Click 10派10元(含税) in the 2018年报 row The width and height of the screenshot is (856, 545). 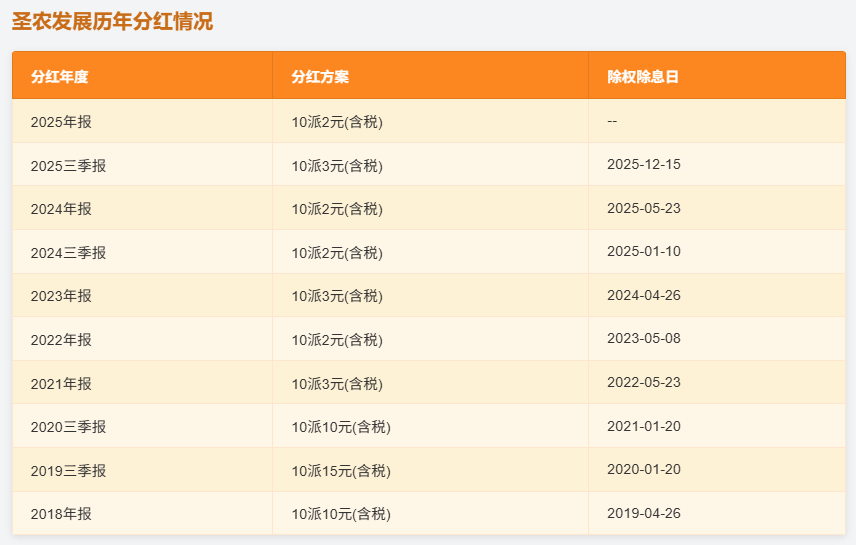[341, 514]
